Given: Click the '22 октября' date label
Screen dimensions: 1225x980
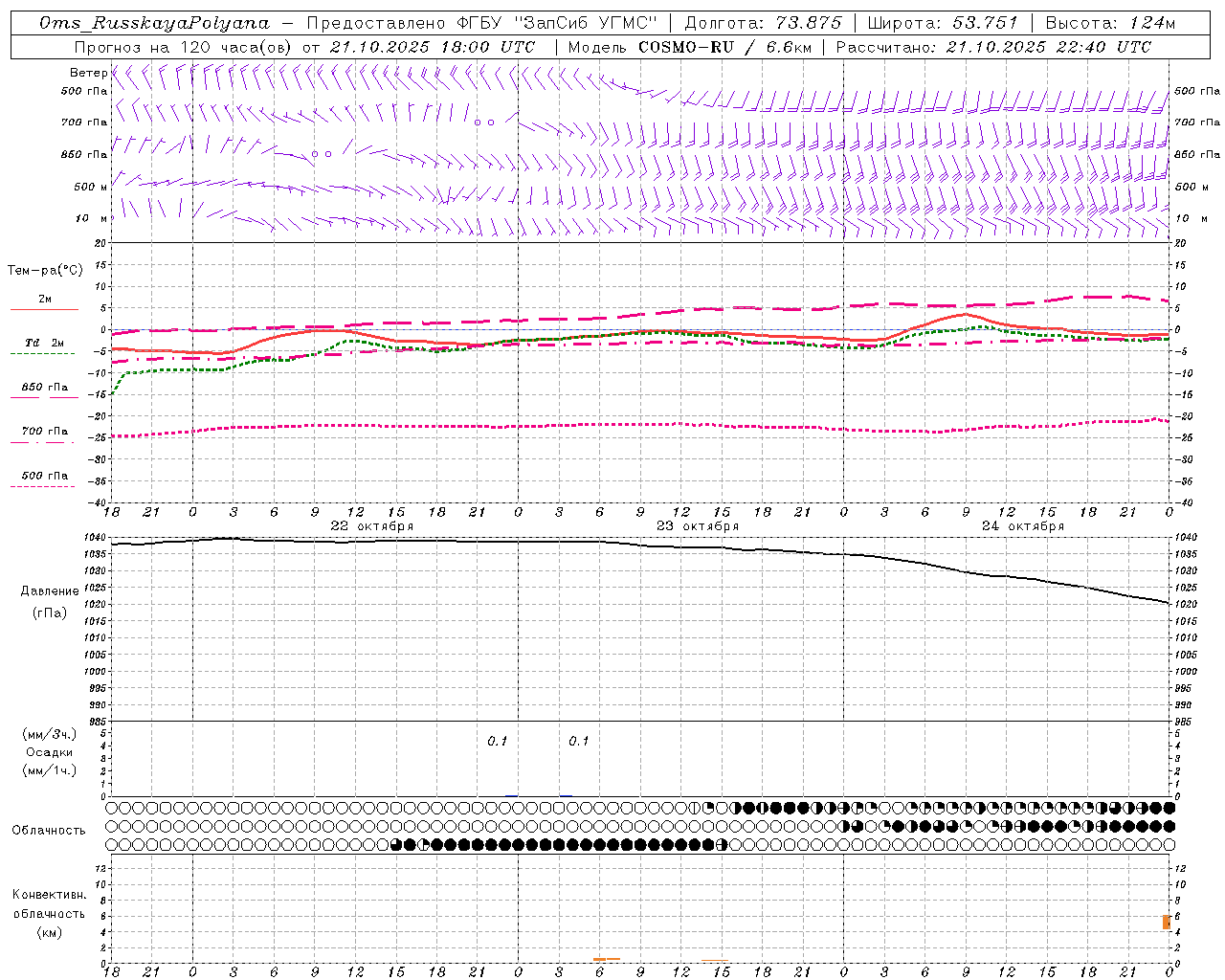Looking at the screenshot, I should (372, 526).
